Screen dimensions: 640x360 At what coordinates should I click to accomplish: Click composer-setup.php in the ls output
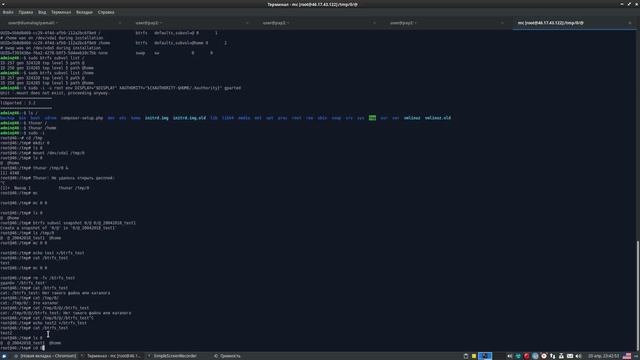[82, 118]
